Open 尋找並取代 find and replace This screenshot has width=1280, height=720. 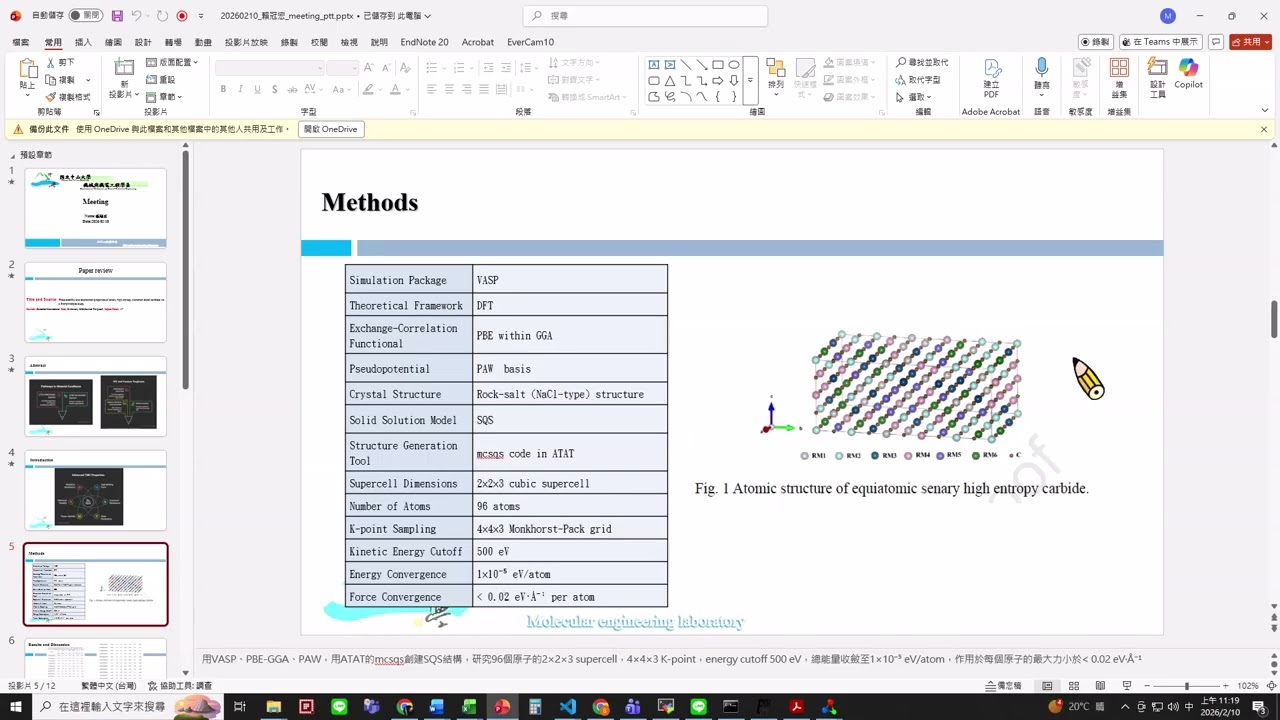(x=922, y=62)
